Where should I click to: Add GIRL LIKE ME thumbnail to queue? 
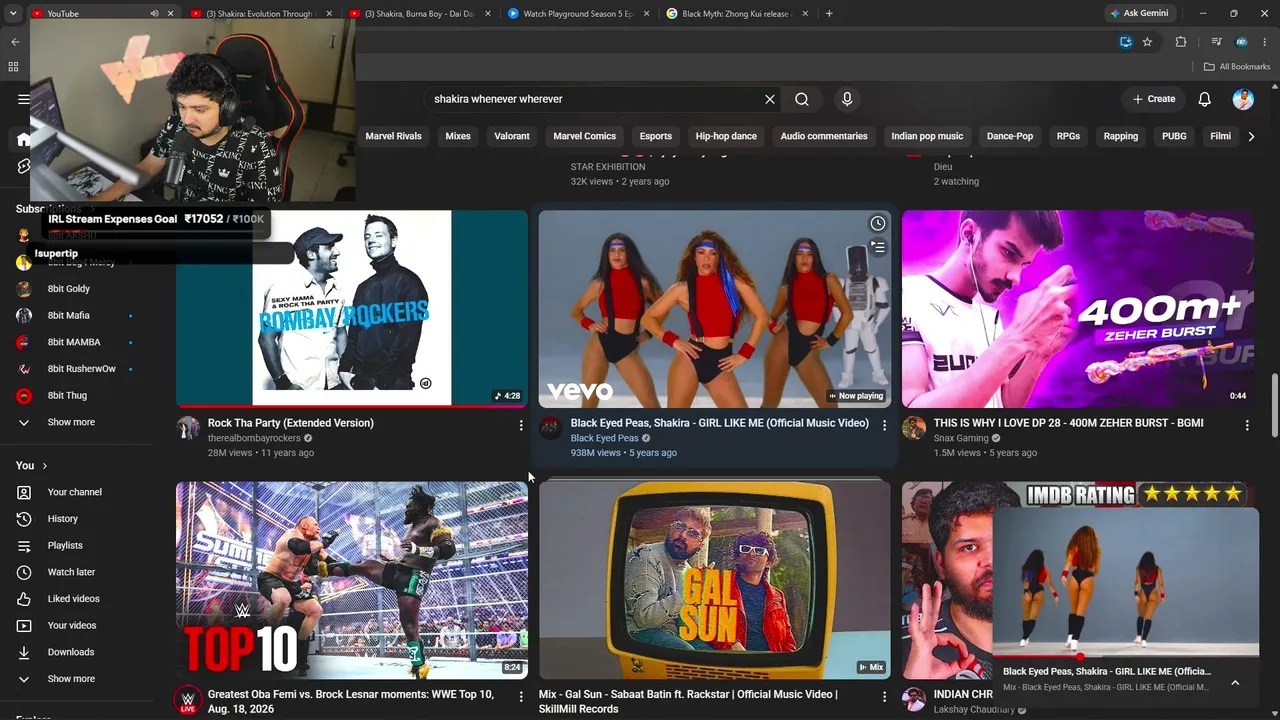[x=877, y=247]
